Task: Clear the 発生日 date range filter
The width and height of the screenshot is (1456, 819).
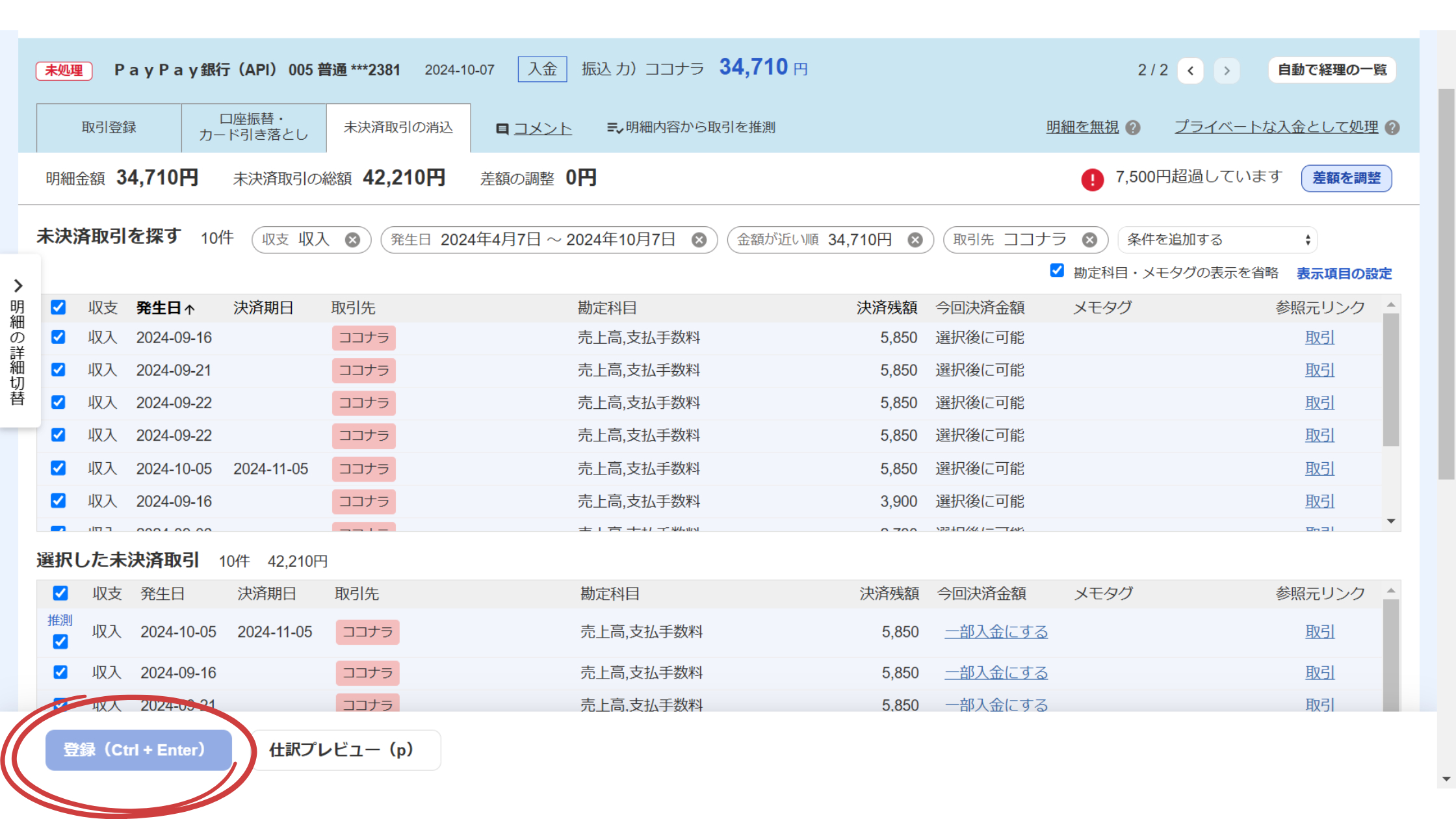Action: tap(699, 240)
